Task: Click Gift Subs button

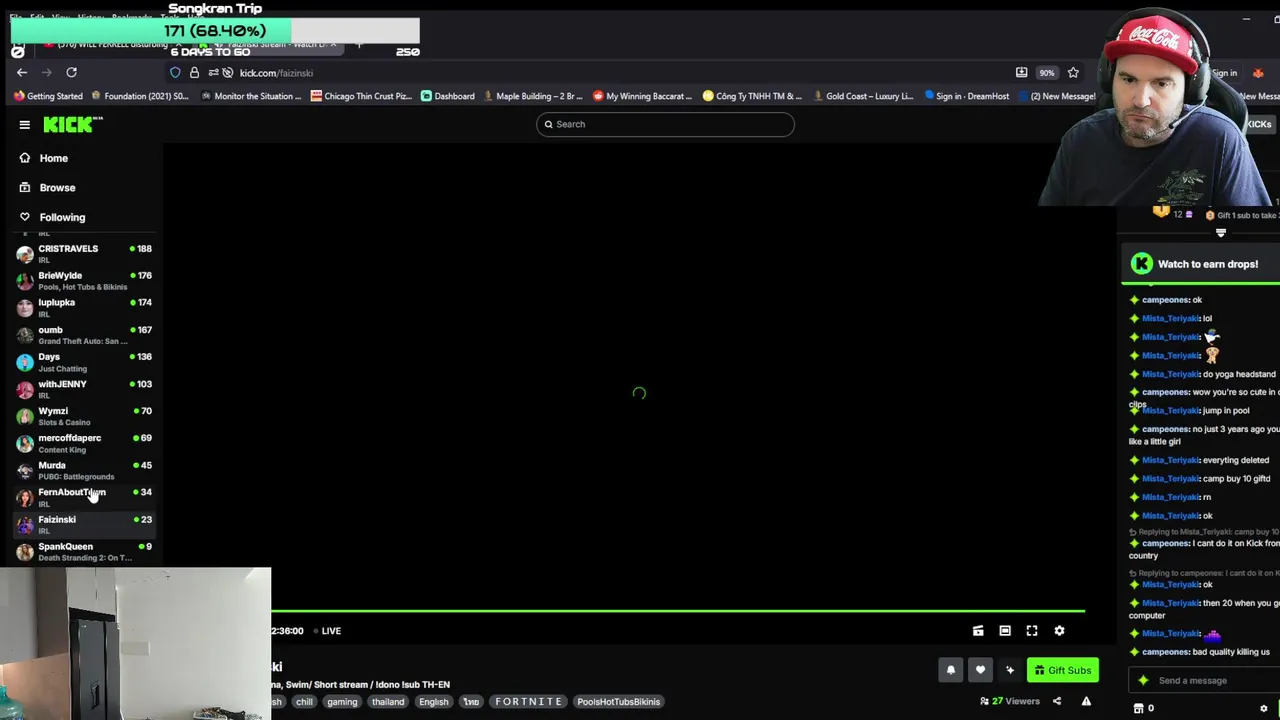Action: coord(1062,670)
